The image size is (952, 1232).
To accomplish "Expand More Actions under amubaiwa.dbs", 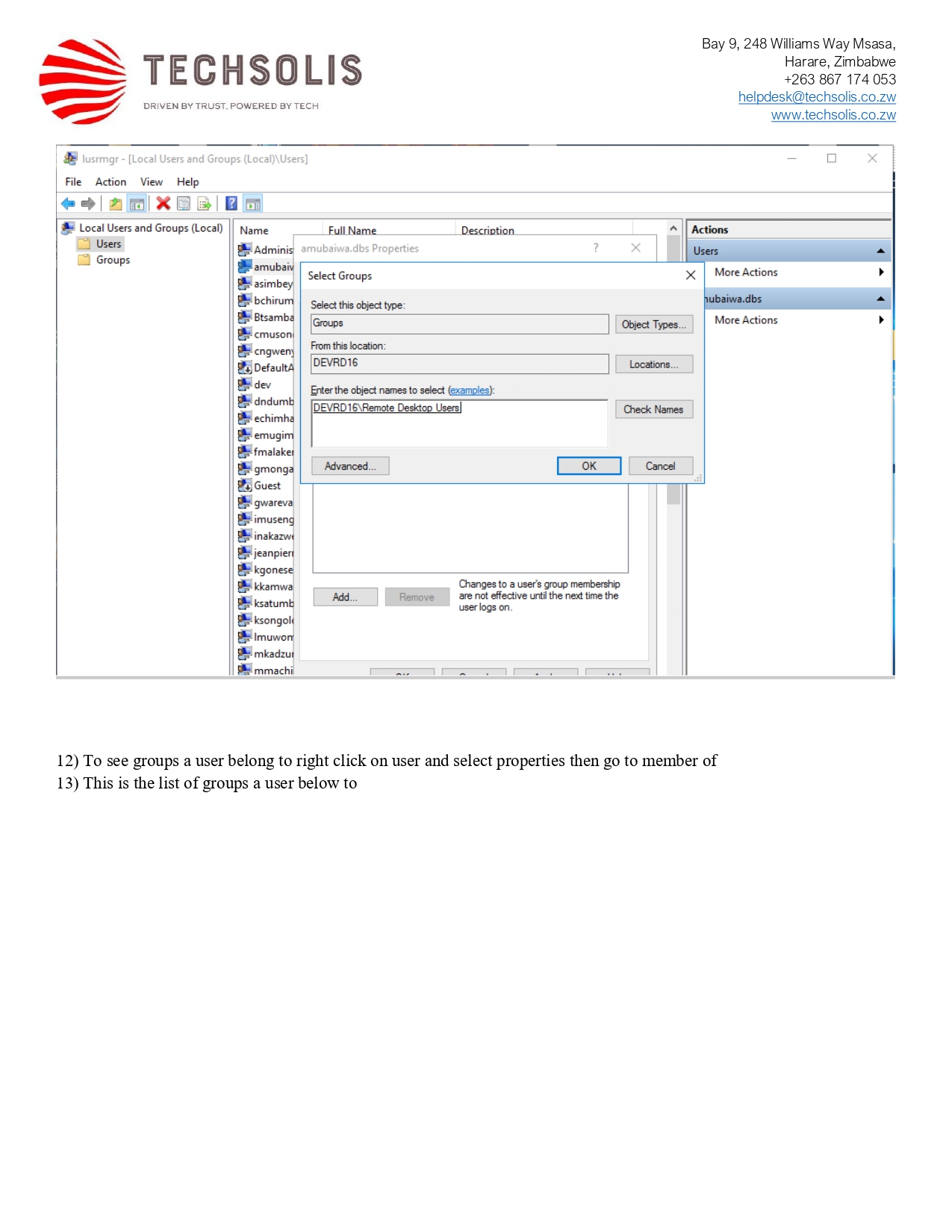I will (x=881, y=320).
